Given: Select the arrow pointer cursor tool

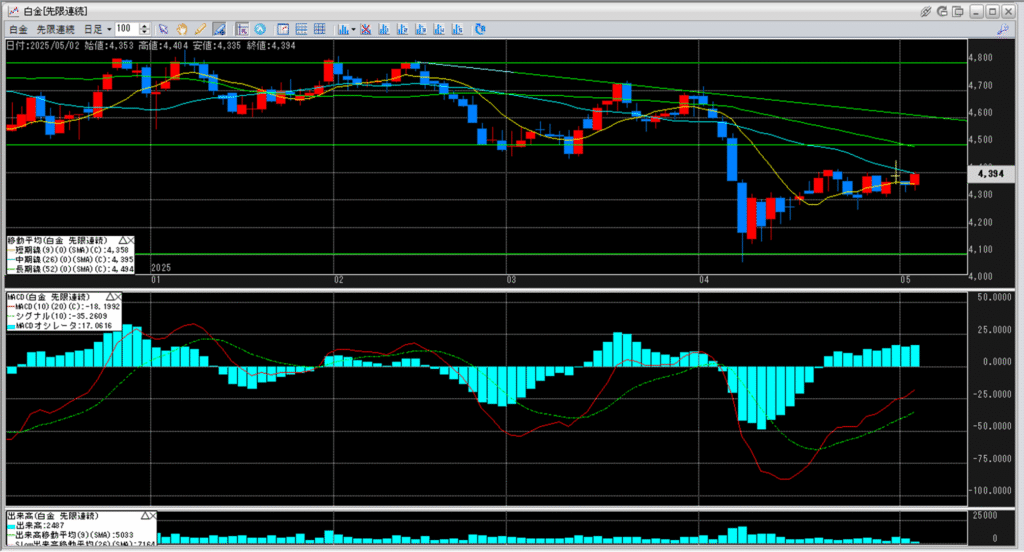Looking at the screenshot, I should (x=163, y=29).
